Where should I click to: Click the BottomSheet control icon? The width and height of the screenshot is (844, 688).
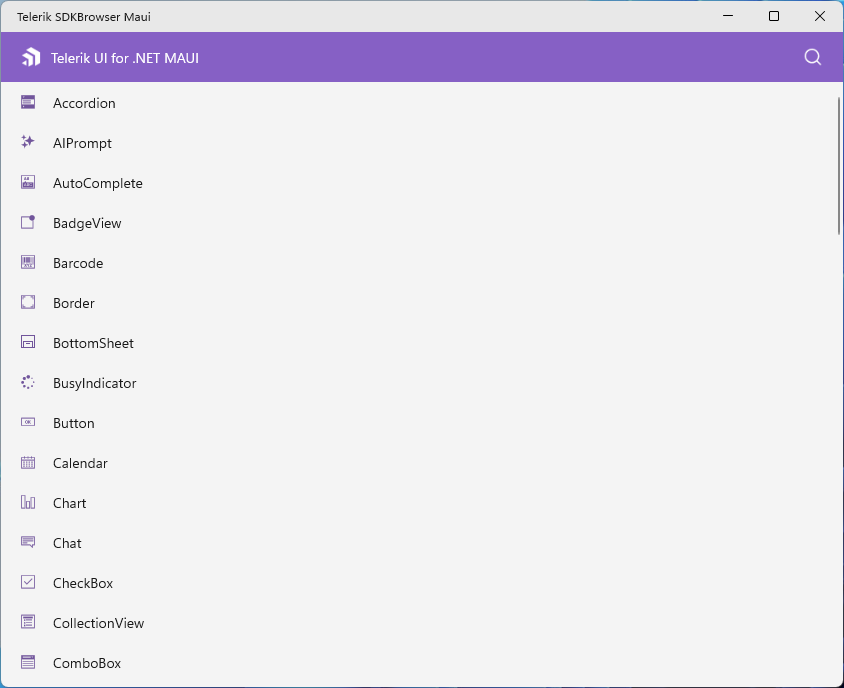pyautogui.click(x=28, y=342)
